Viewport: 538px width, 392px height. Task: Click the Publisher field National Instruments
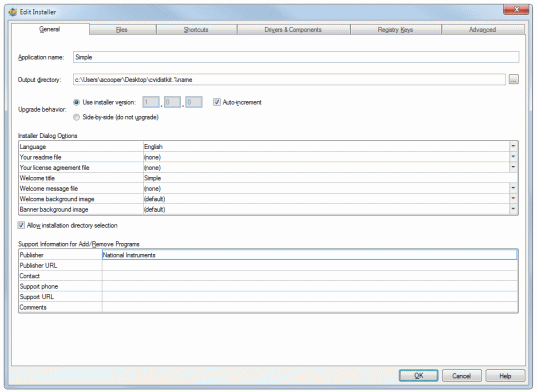[x=309, y=255]
